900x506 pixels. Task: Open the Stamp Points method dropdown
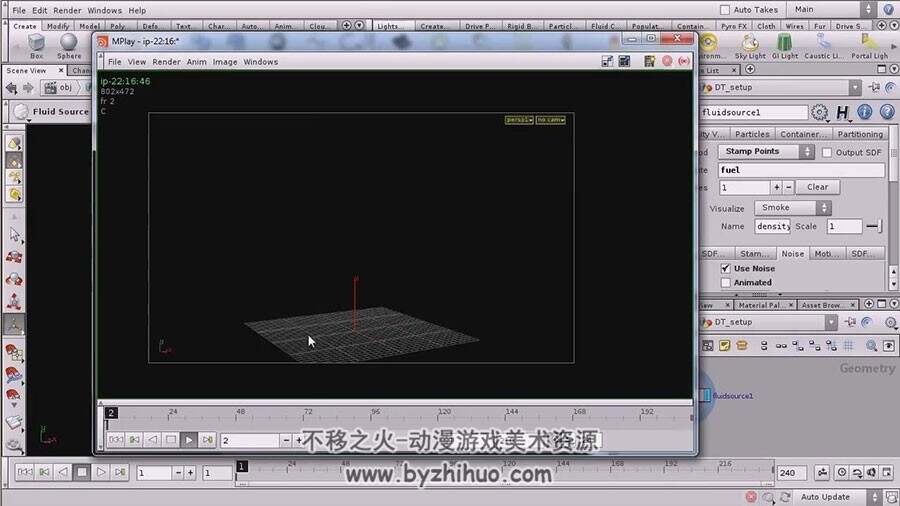click(x=766, y=151)
